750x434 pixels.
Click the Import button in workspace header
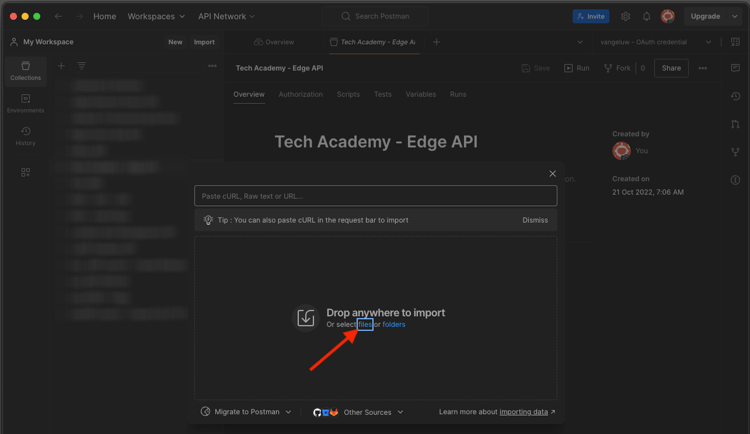tap(204, 42)
